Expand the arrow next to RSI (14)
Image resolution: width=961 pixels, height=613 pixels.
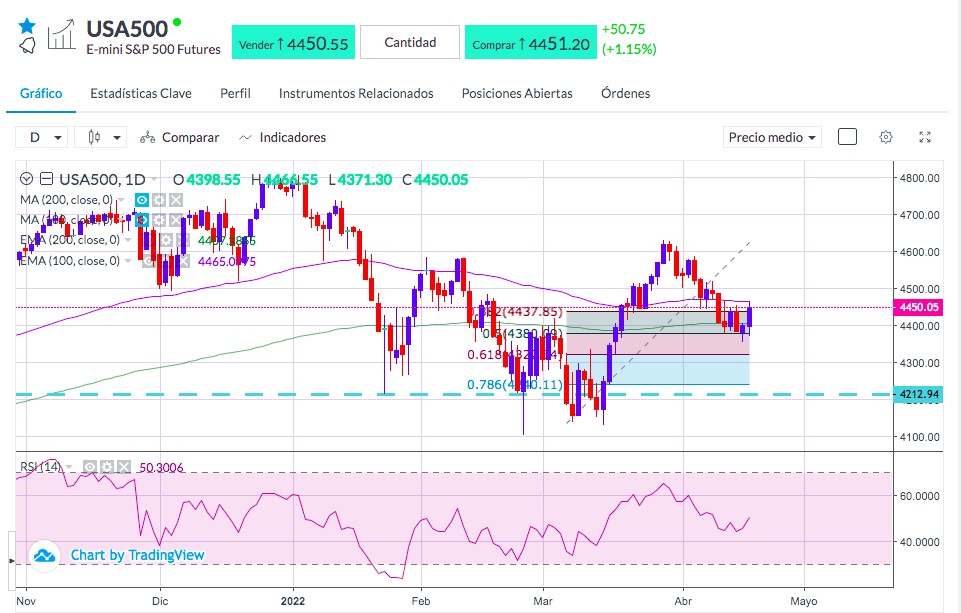(69, 467)
